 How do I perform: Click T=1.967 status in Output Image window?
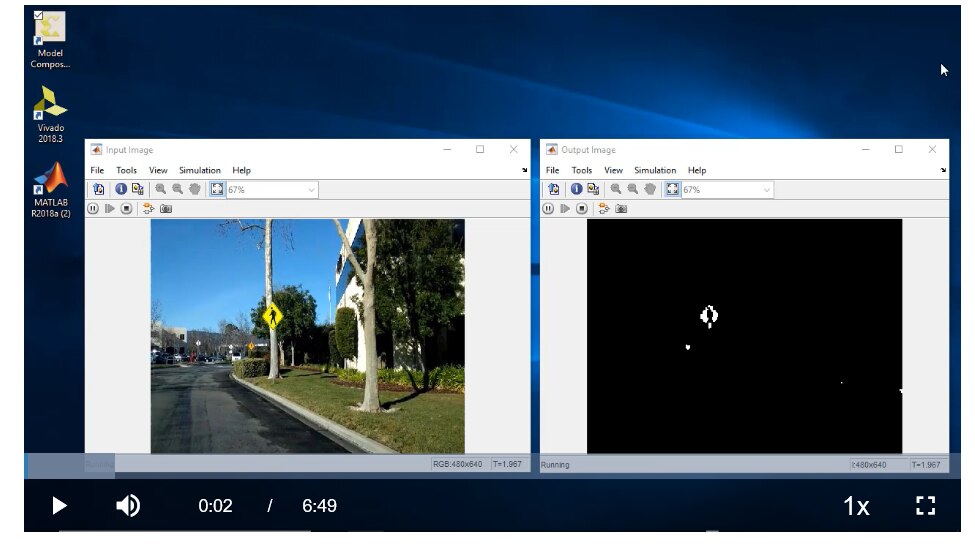click(x=925, y=464)
